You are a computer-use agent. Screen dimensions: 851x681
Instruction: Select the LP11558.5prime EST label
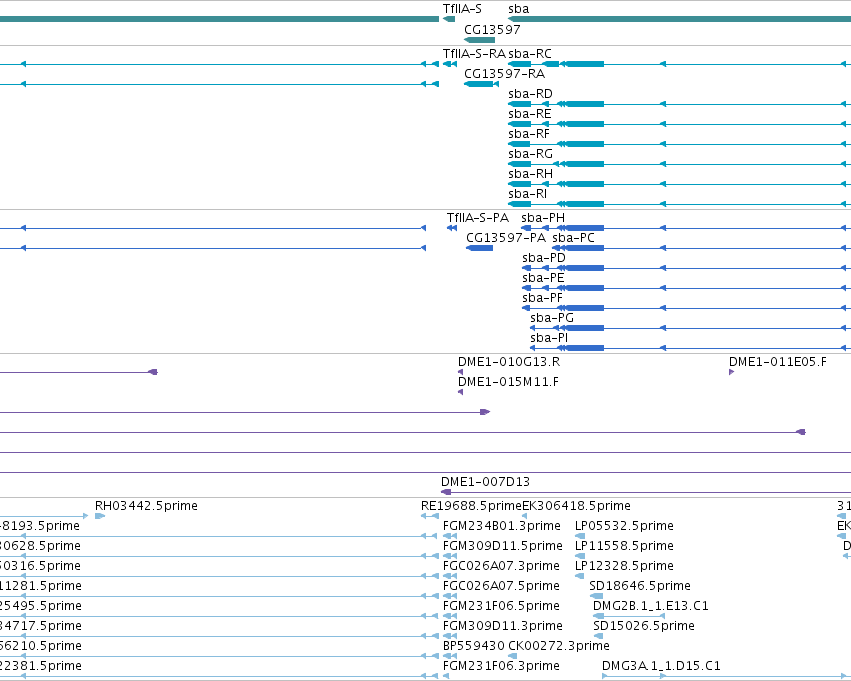tap(624, 546)
